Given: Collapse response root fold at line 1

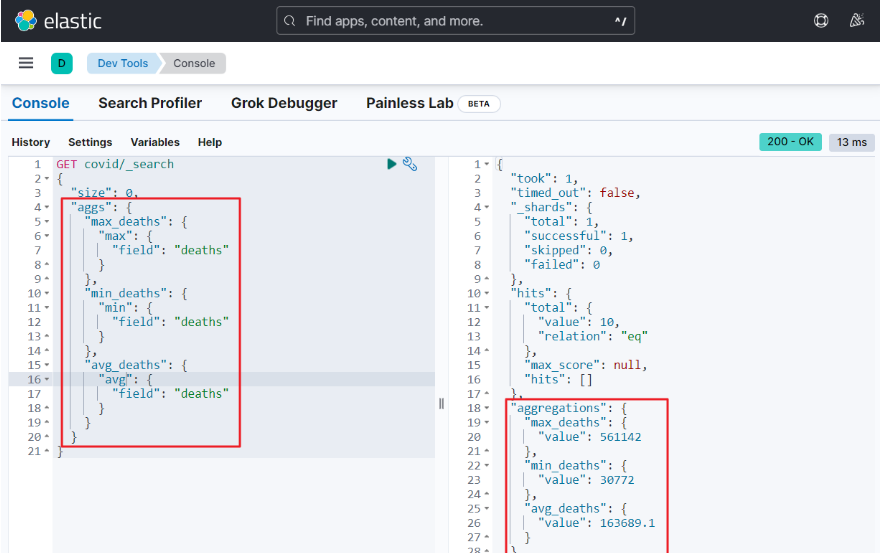Looking at the screenshot, I should [x=487, y=164].
